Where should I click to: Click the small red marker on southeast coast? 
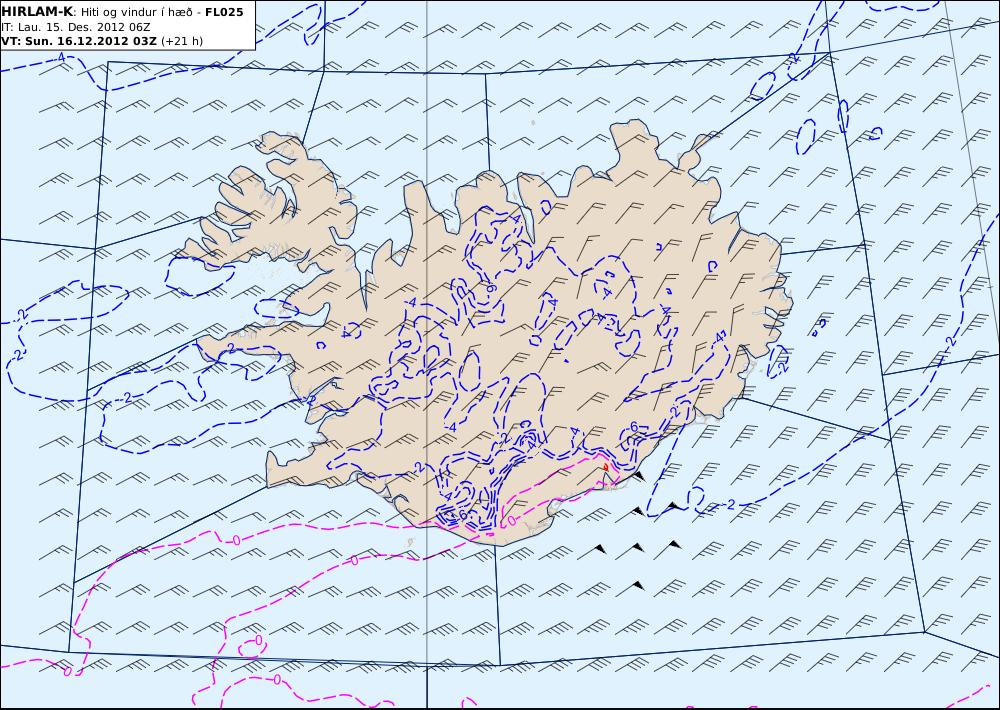click(605, 468)
